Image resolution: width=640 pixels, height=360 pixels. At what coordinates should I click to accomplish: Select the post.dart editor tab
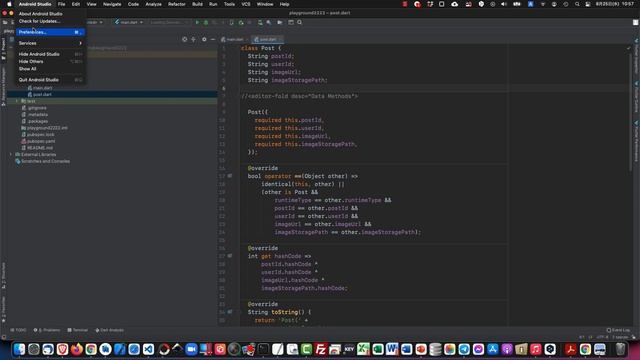click(x=267, y=40)
